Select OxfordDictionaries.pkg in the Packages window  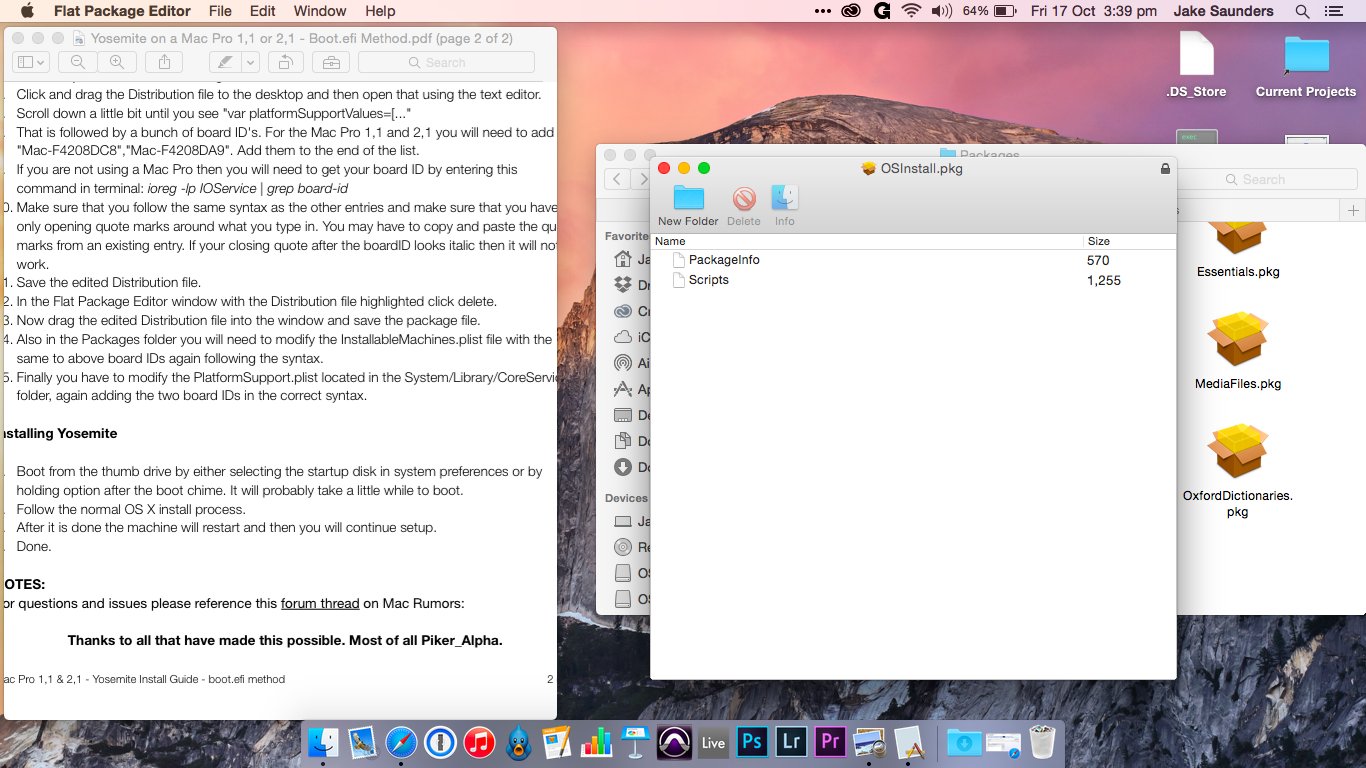click(1238, 470)
